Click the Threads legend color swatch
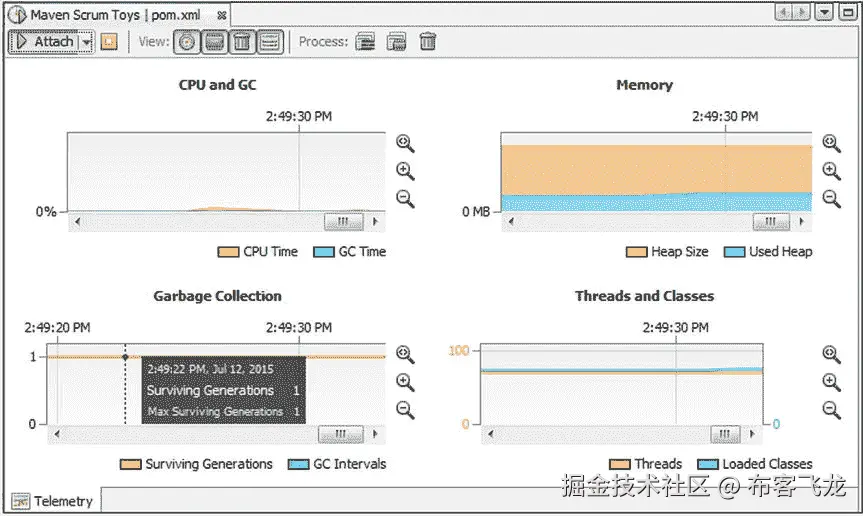 coord(620,464)
